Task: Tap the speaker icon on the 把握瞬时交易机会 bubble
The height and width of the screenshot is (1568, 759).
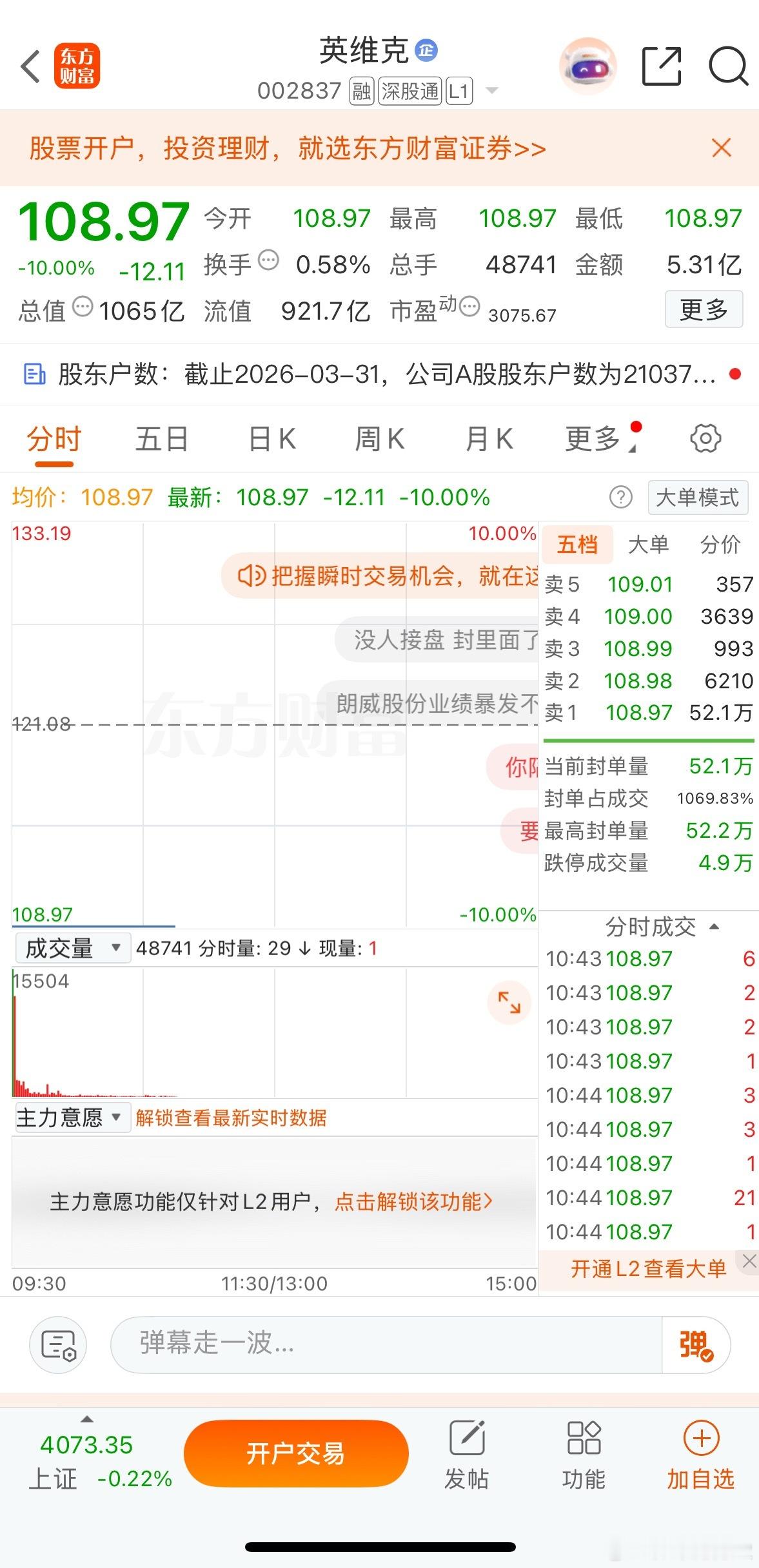Action: click(251, 576)
